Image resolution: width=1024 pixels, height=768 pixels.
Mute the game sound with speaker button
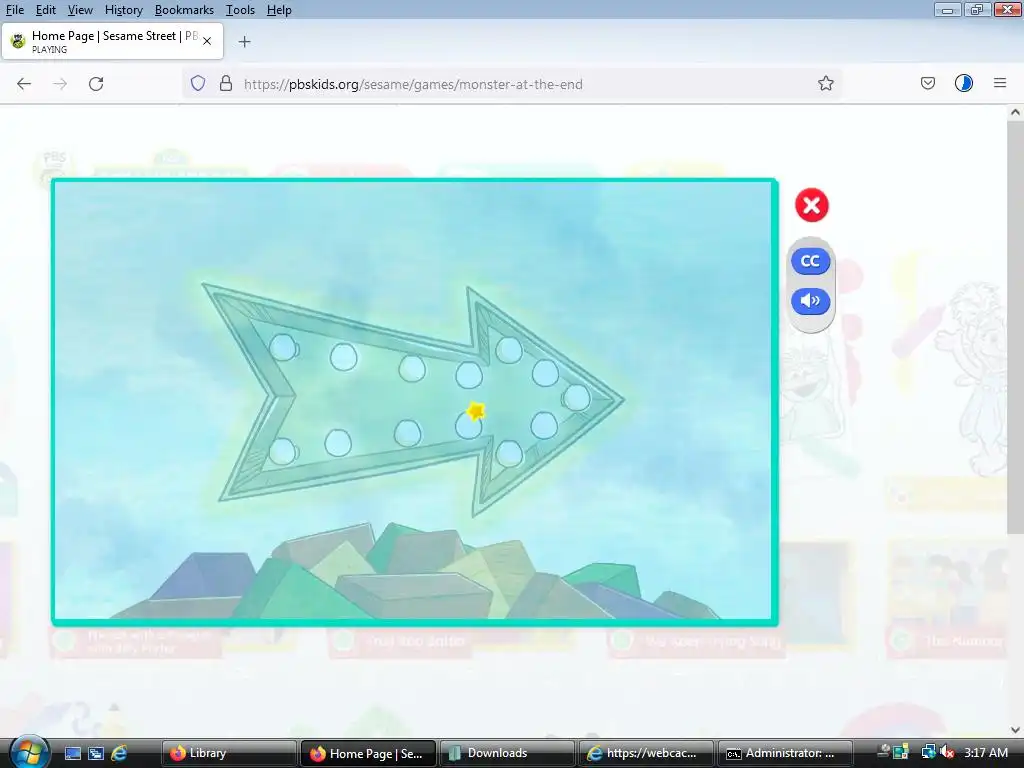tap(810, 301)
